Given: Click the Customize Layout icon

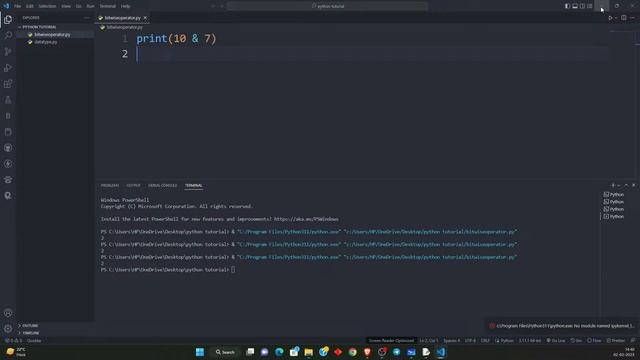Looking at the screenshot, I should [x=590, y=6].
